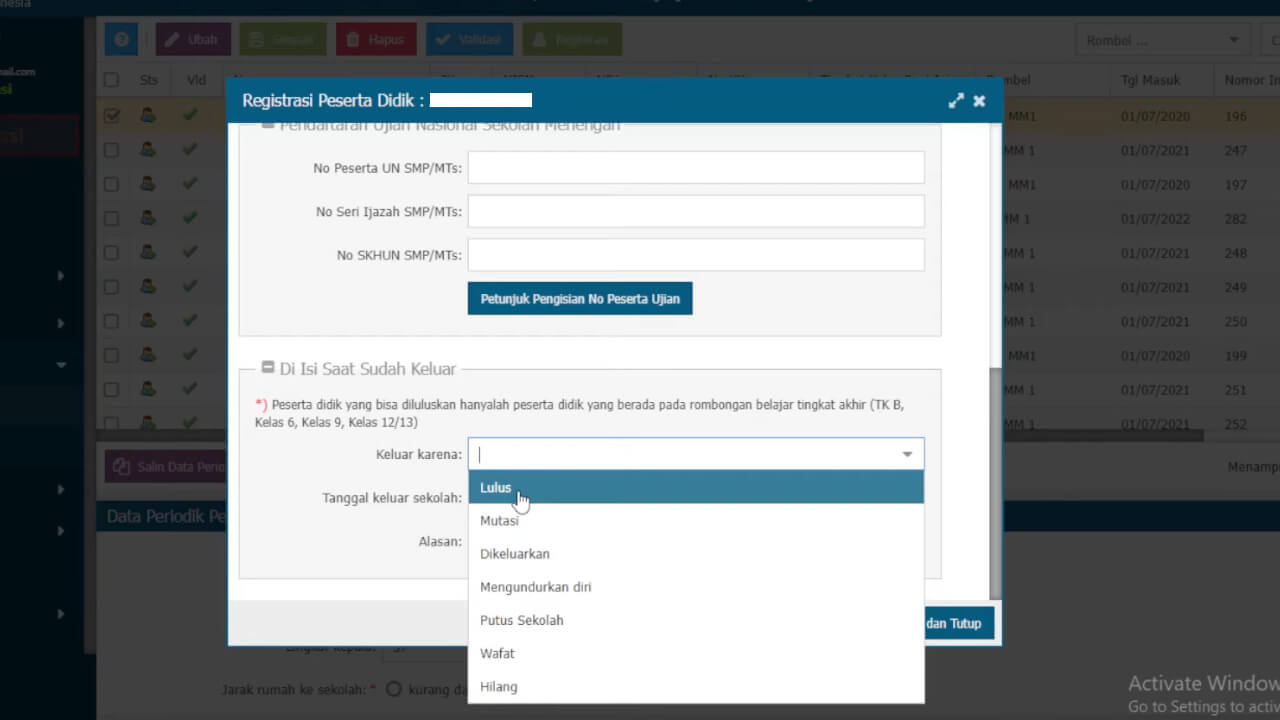The width and height of the screenshot is (1280, 720).
Task: Open the Rombel filter dropdown
Action: pos(1232,40)
